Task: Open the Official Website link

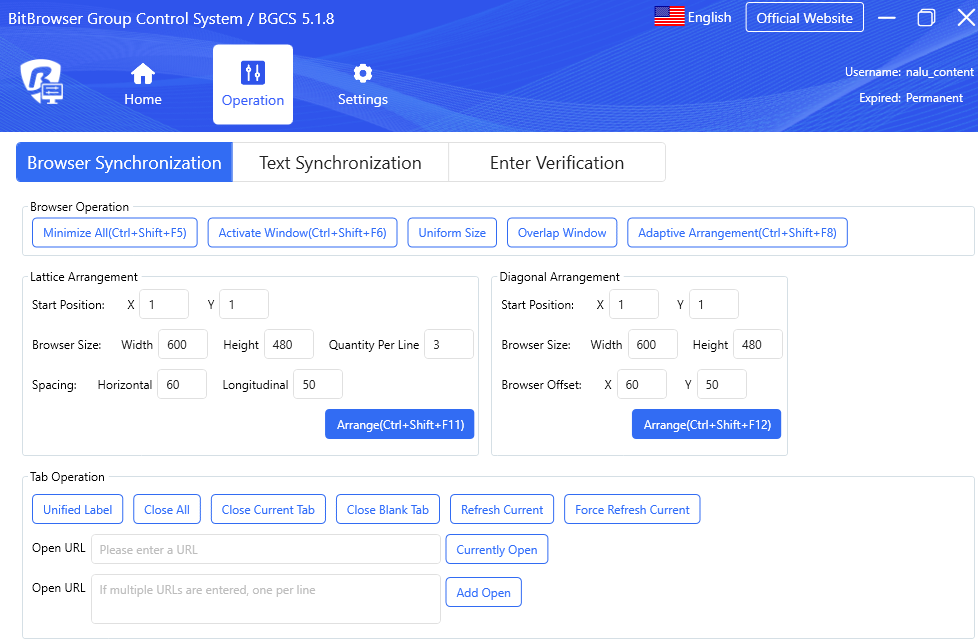Action: [805, 17]
